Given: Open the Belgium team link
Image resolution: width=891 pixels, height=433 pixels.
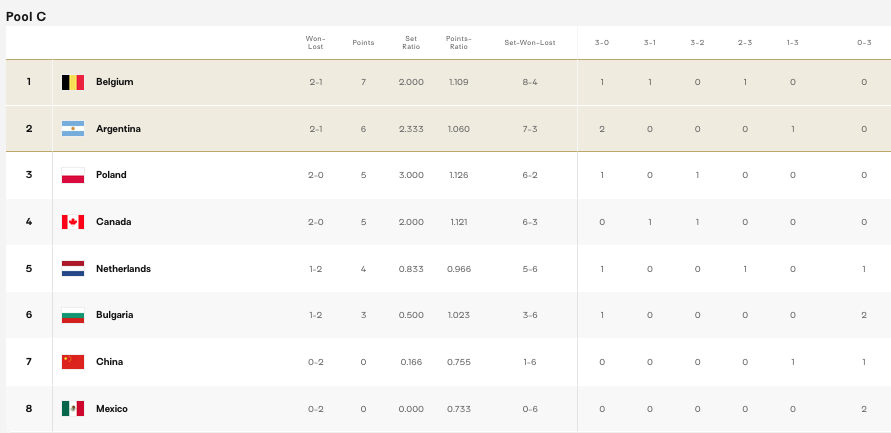Looking at the screenshot, I should click(x=114, y=82).
